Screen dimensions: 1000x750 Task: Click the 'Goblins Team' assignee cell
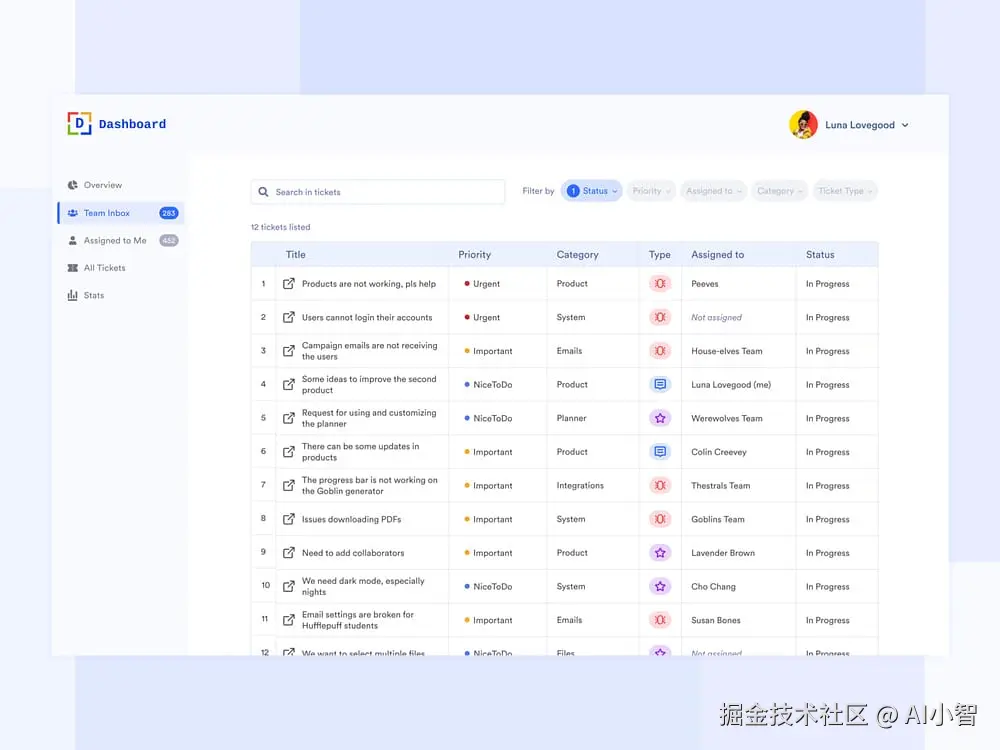(717, 519)
